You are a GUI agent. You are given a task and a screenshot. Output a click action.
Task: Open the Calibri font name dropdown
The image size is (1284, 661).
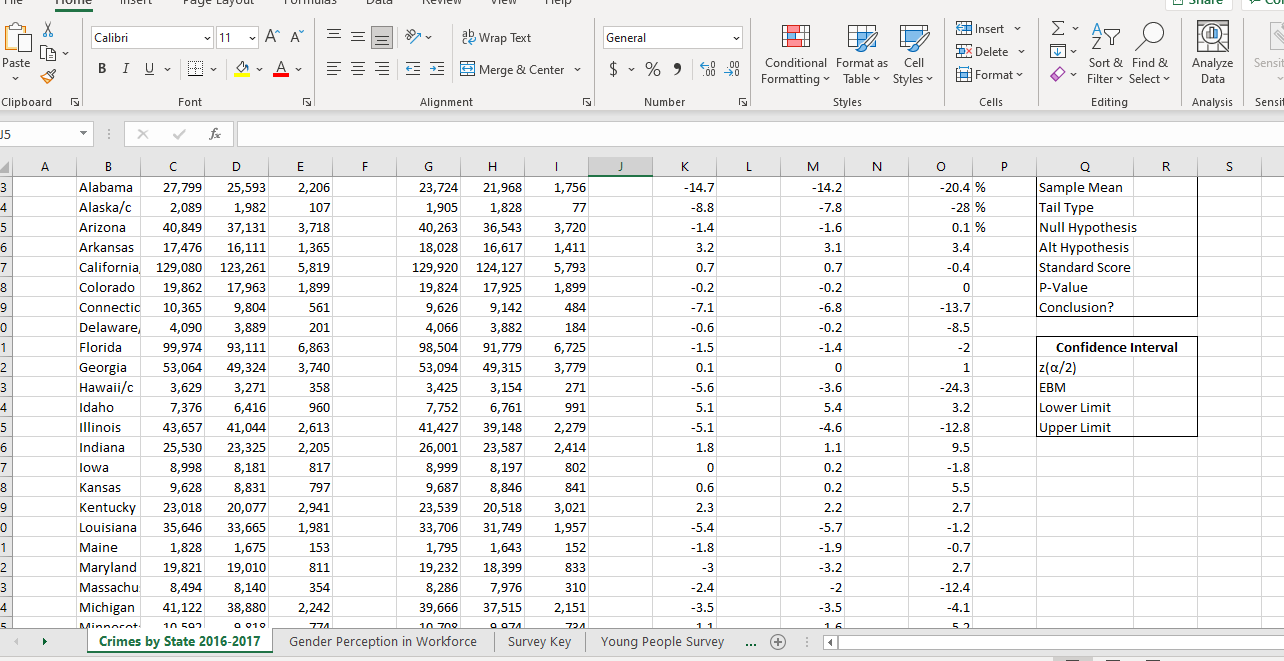tap(207, 38)
